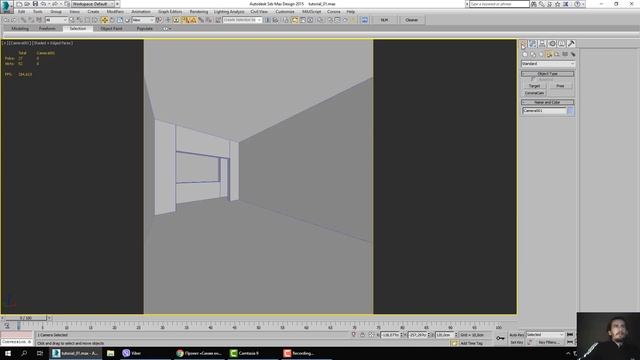Open the Corona menu

coord(333,12)
